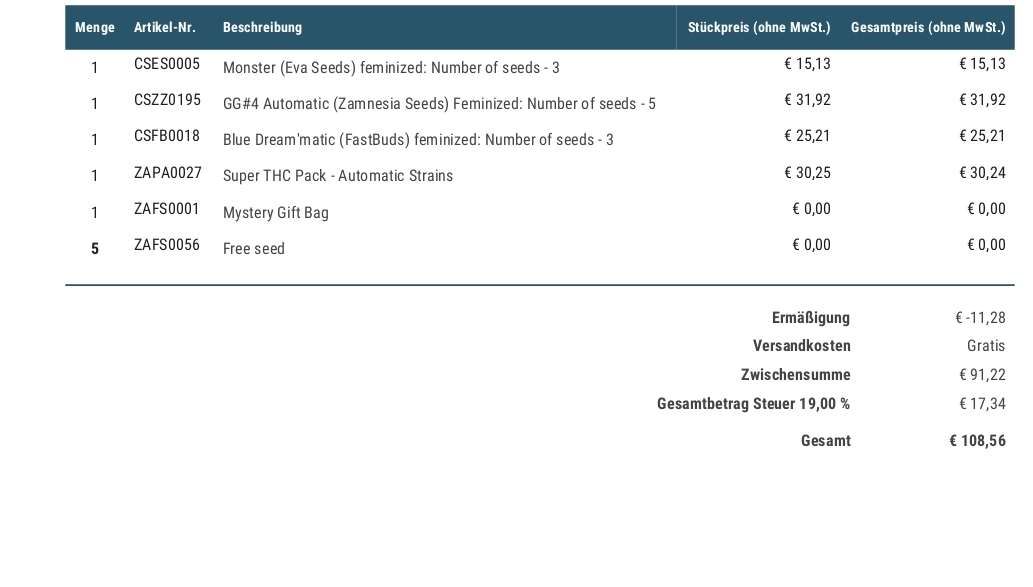Click Super THC Pack - Automatic Strains

coord(338,176)
